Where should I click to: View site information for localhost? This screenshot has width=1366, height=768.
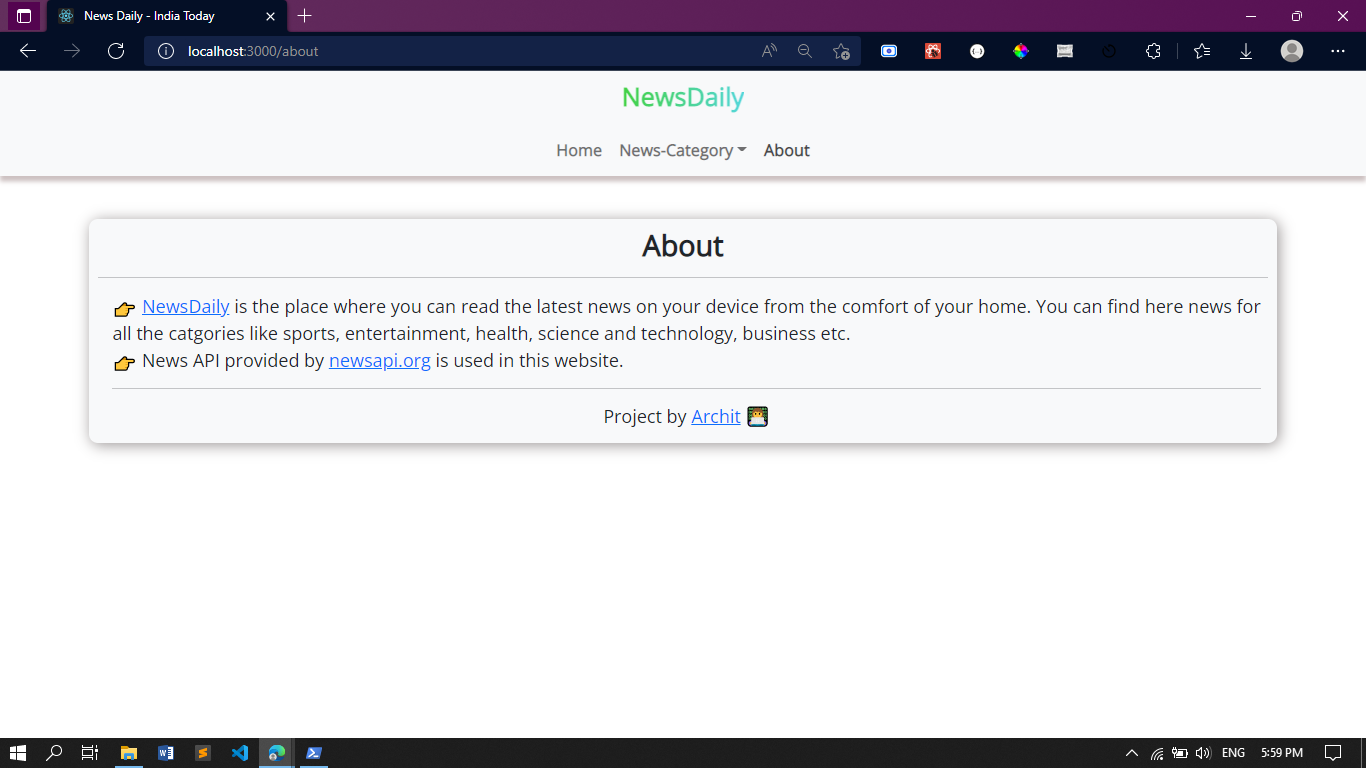(x=166, y=51)
